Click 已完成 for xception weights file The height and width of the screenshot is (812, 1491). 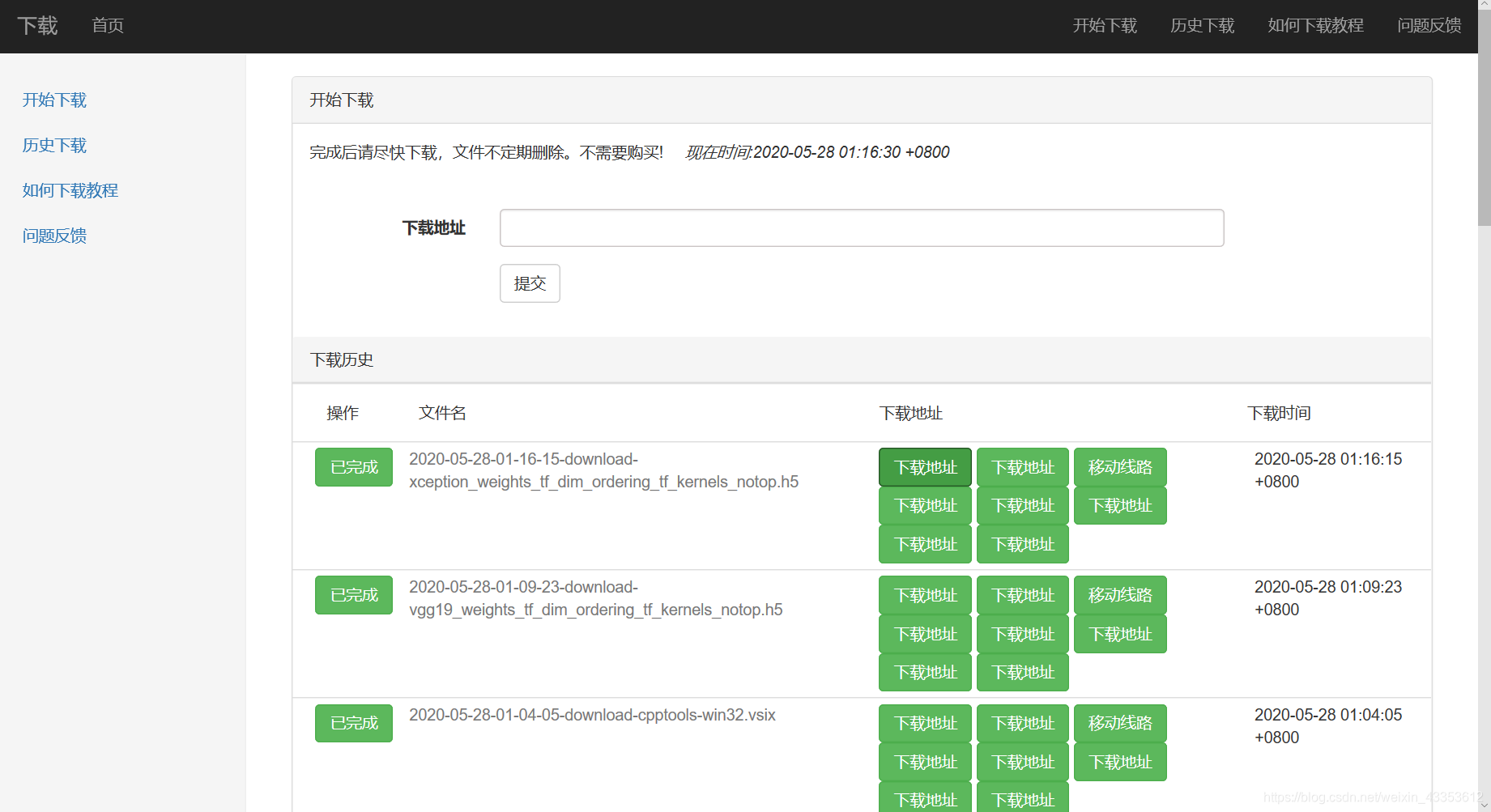click(354, 467)
